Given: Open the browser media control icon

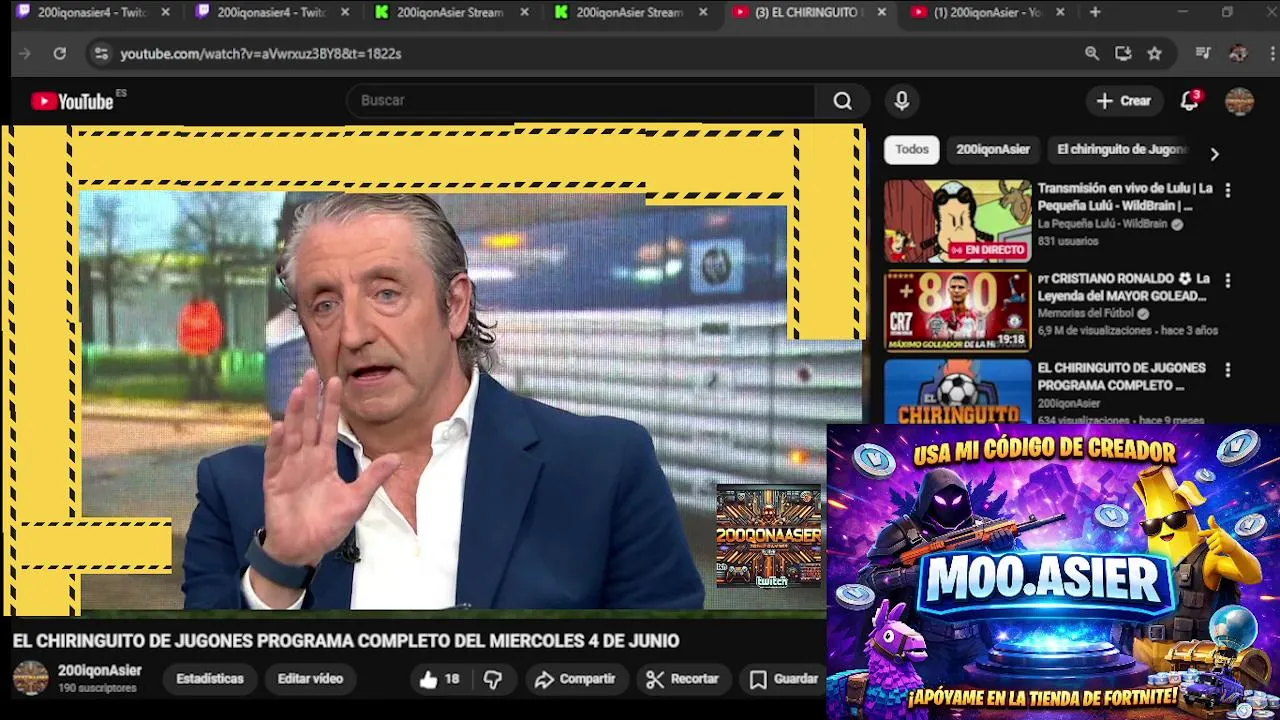Looking at the screenshot, I should pos(1203,54).
